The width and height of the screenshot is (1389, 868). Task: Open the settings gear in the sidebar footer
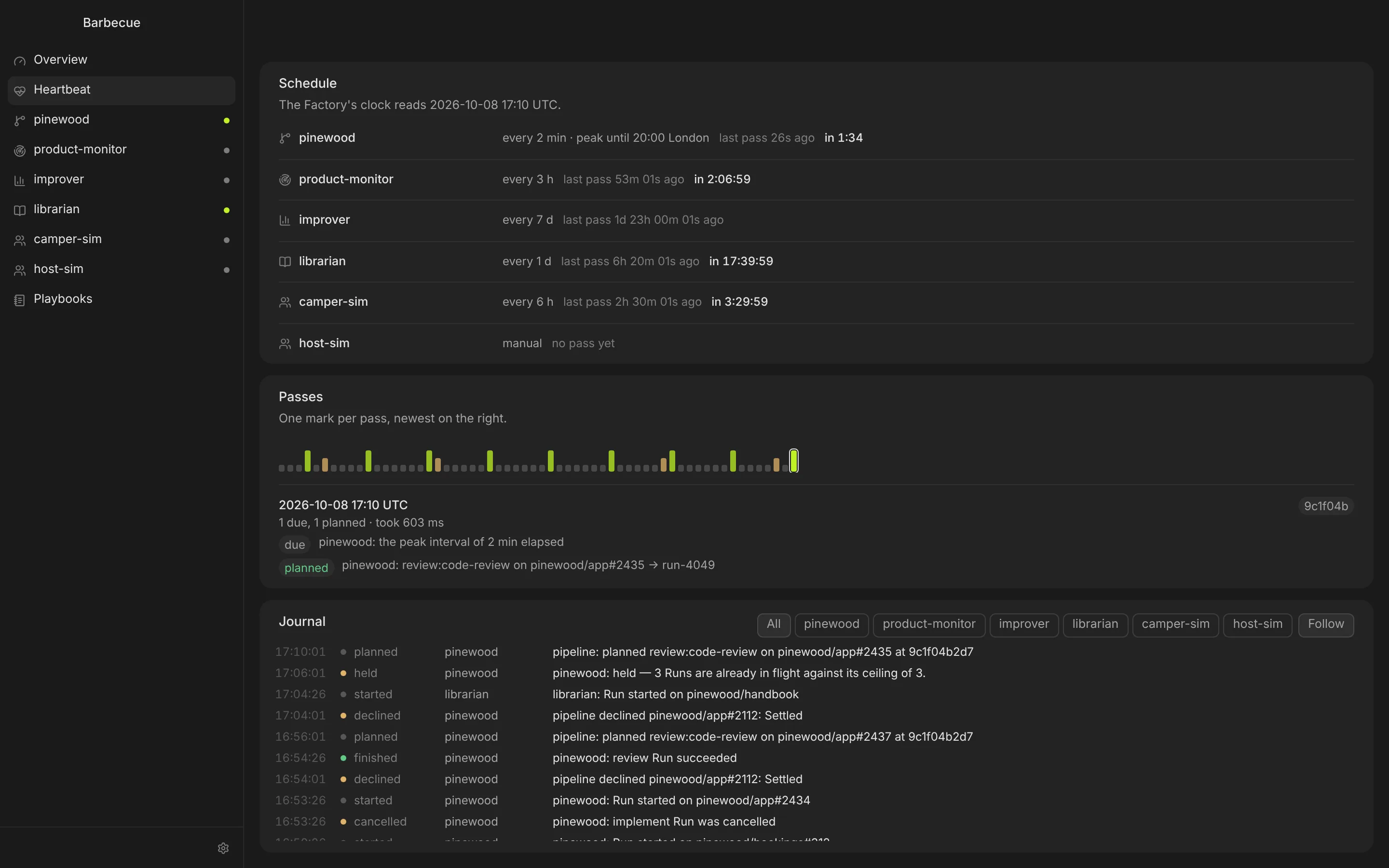(223, 848)
